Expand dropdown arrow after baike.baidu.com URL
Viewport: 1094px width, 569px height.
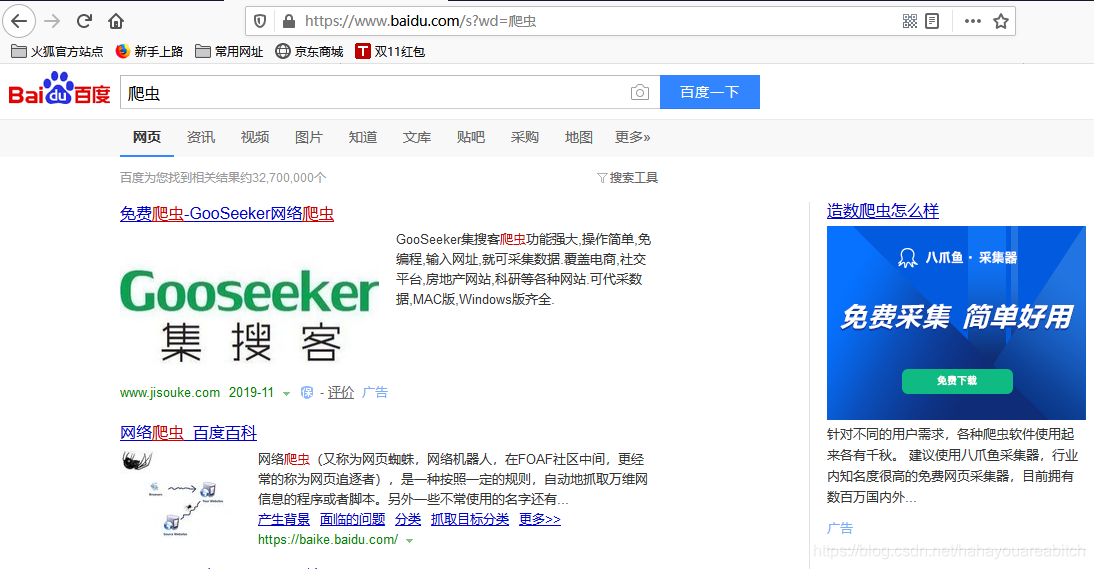point(410,541)
